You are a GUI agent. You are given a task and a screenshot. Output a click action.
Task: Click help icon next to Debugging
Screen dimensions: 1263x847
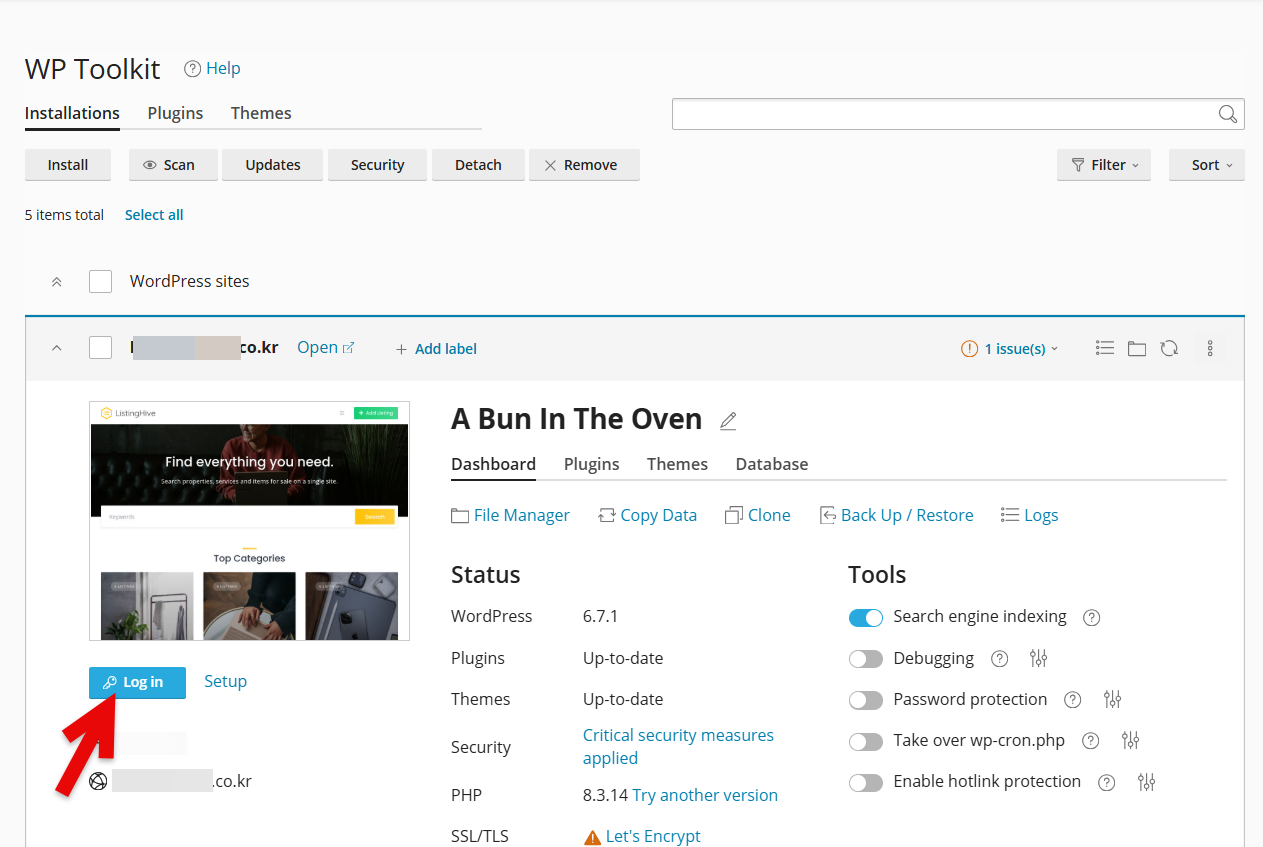tap(999, 659)
